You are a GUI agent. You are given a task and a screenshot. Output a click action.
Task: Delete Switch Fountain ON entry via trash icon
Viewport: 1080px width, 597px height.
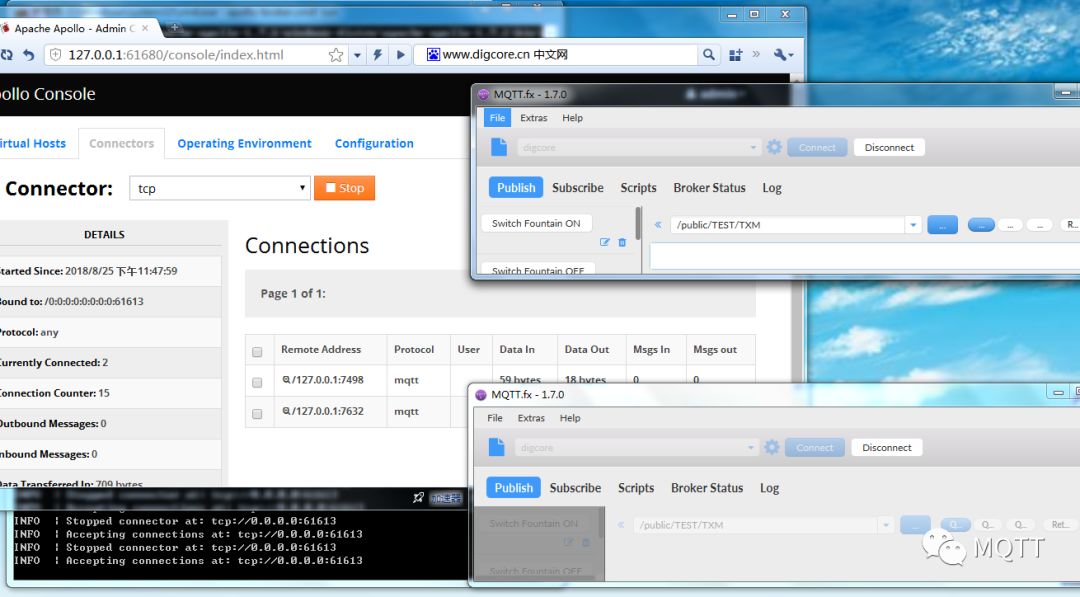pos(622,242)
